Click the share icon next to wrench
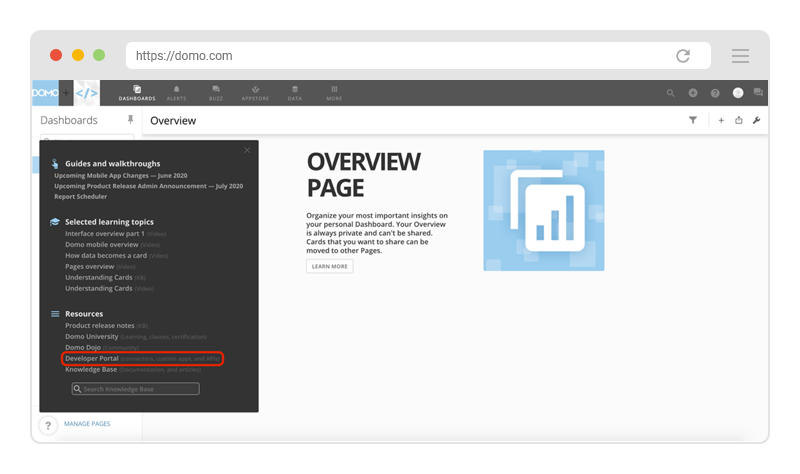This screenshot has width=800, height=474. (738, 120)
